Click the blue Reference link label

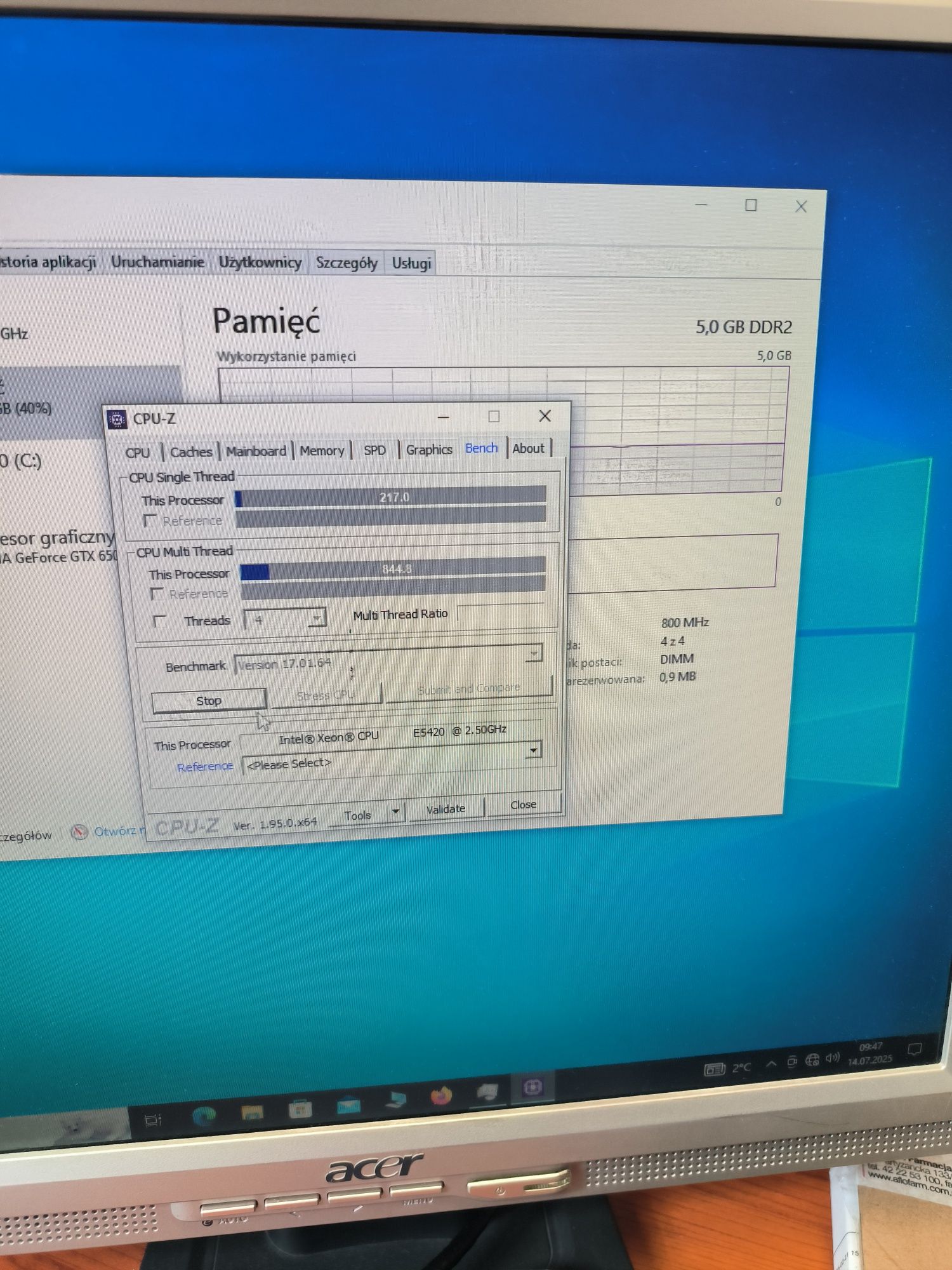pos(205,766)
